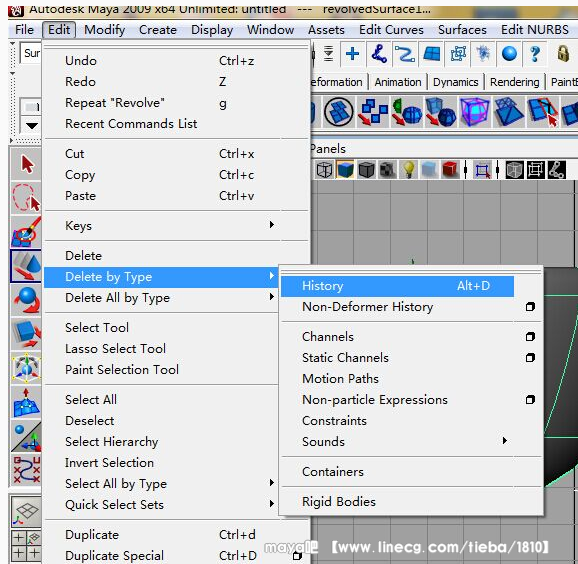
Task: Click the snap to points plus icon
Action: [x=353, y=54]
